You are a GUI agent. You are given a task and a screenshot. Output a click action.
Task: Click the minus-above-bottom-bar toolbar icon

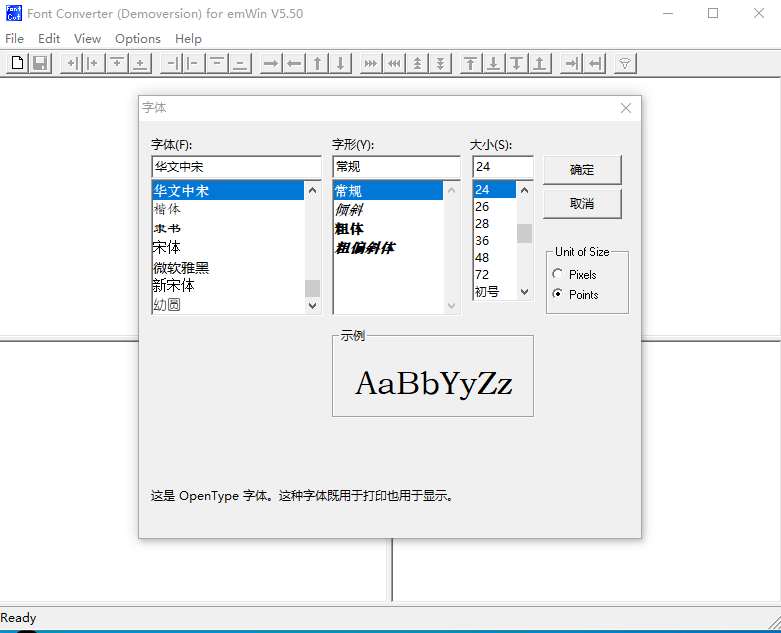[241, 63]
